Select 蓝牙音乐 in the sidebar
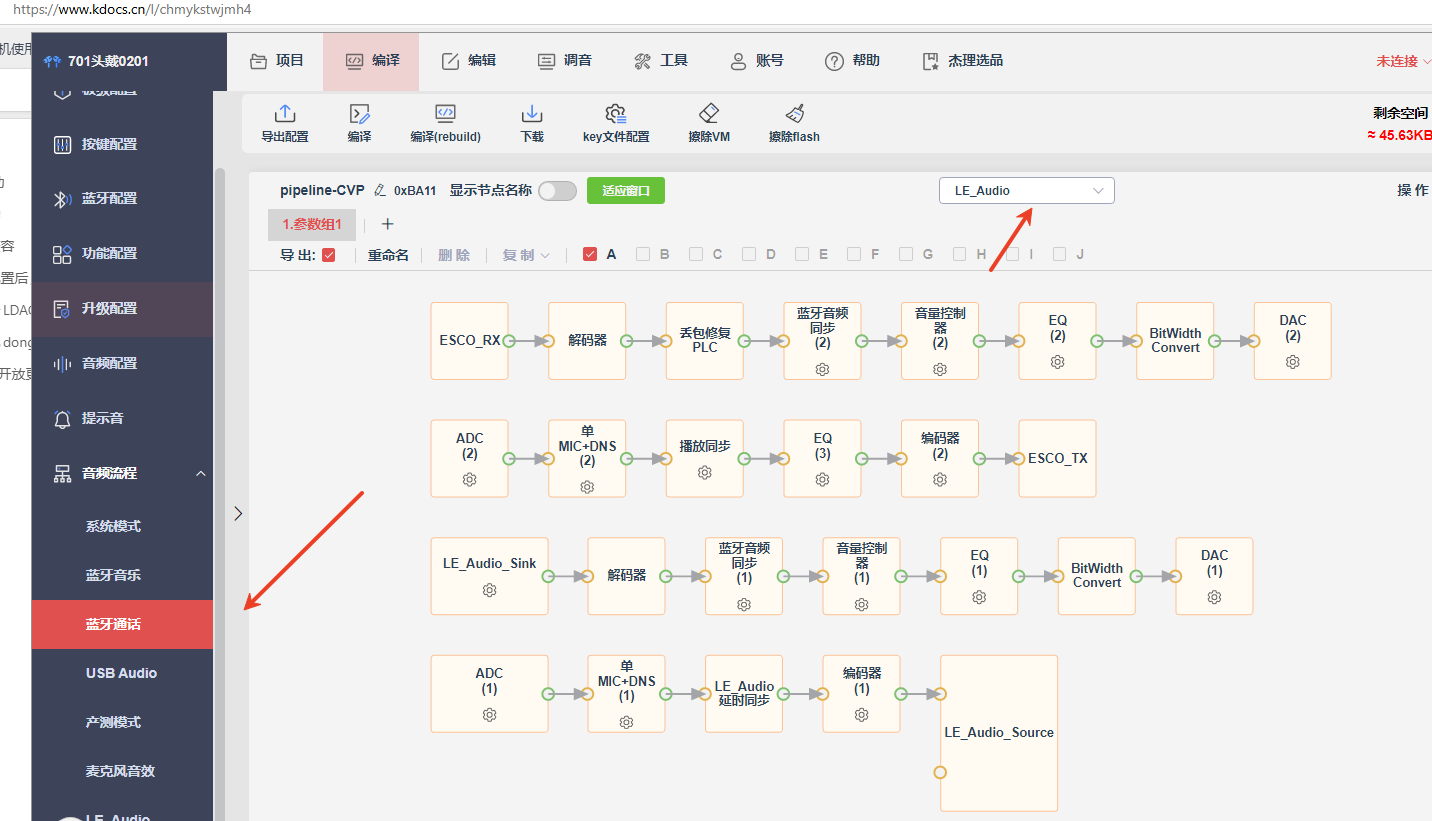Viewport: 1432px width, 821px height. click(x=122, y=575)
